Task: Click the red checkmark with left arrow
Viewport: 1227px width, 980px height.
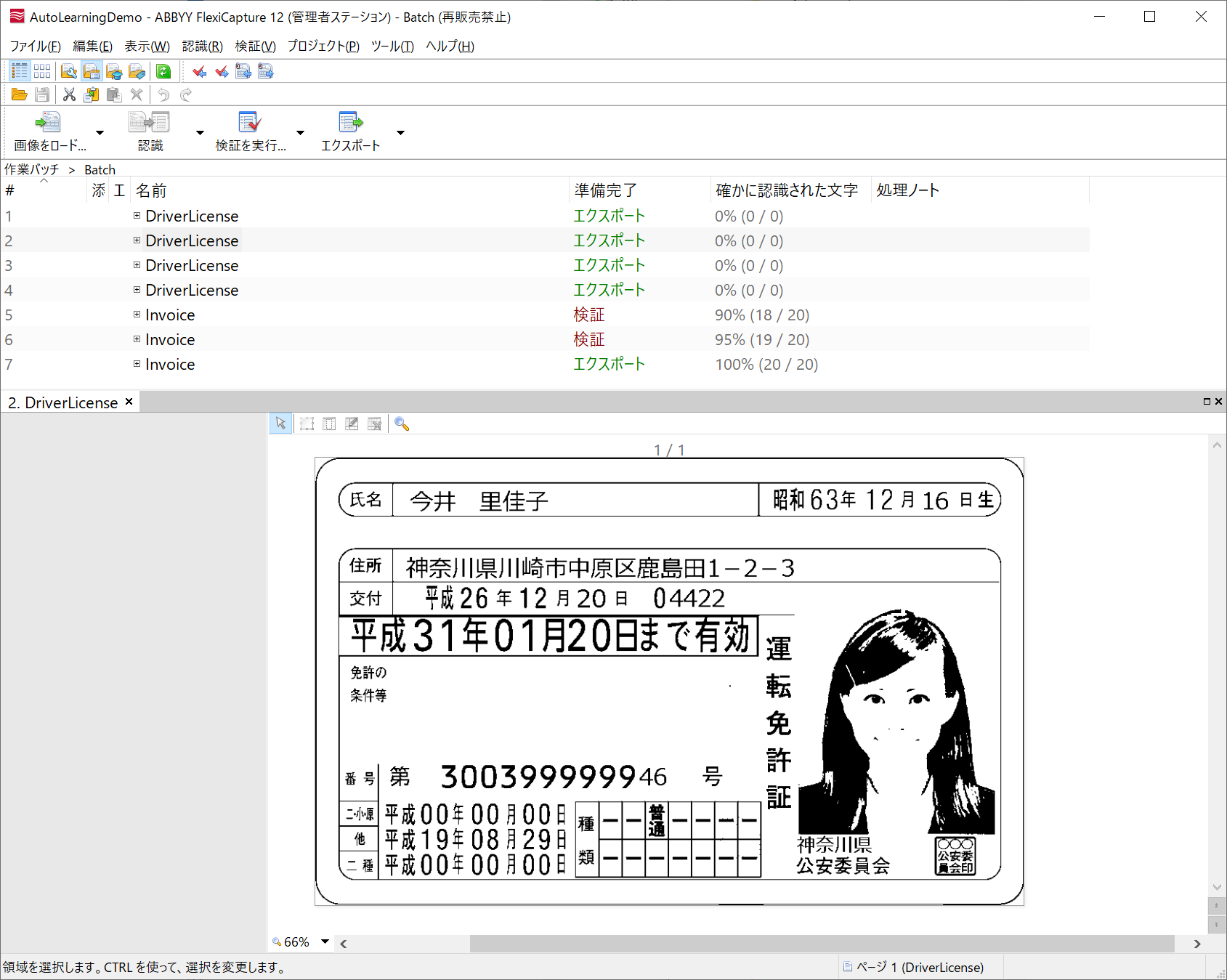Action: (199, 71)
